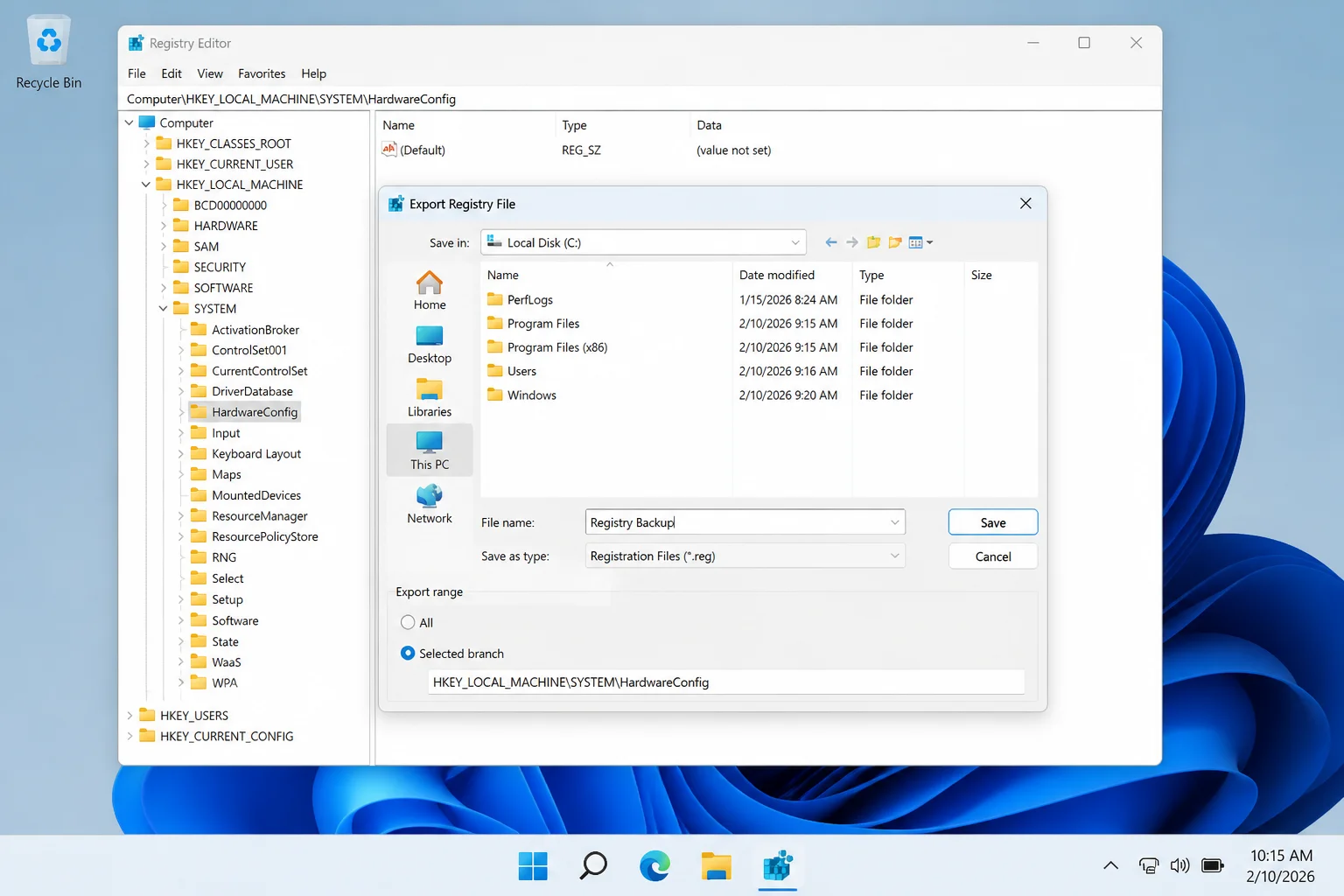1344x896 pixels.
Task: Collapse the HKEY_LOCAL_MACHINE node
Action: [146, 185]
